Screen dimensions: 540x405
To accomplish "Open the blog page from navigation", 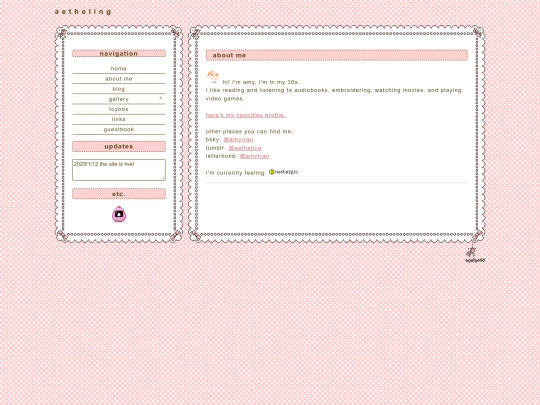I will pyautogui.click(x=118, y=89).
